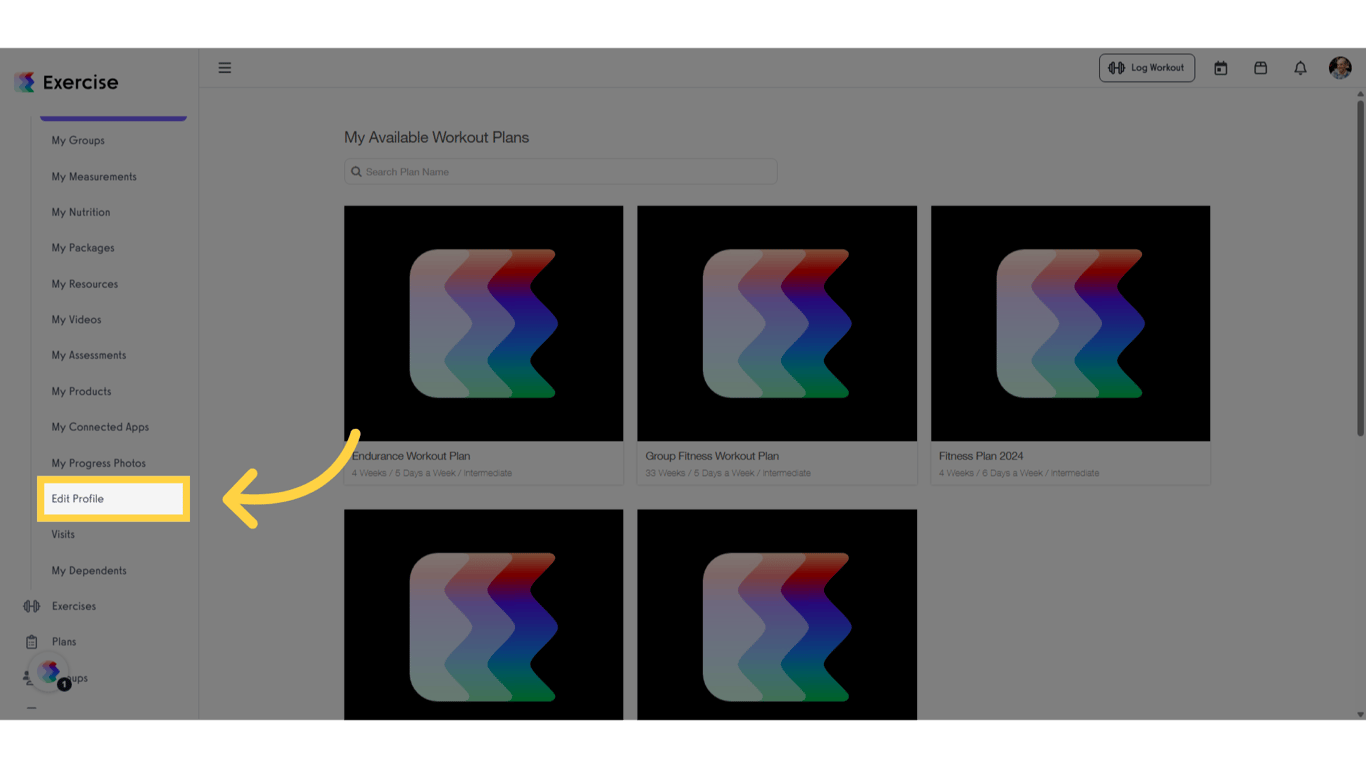The image size is (1366, 768).
Task: Click Edit Profile in the sidebar
Action: [x=113, y=499]
